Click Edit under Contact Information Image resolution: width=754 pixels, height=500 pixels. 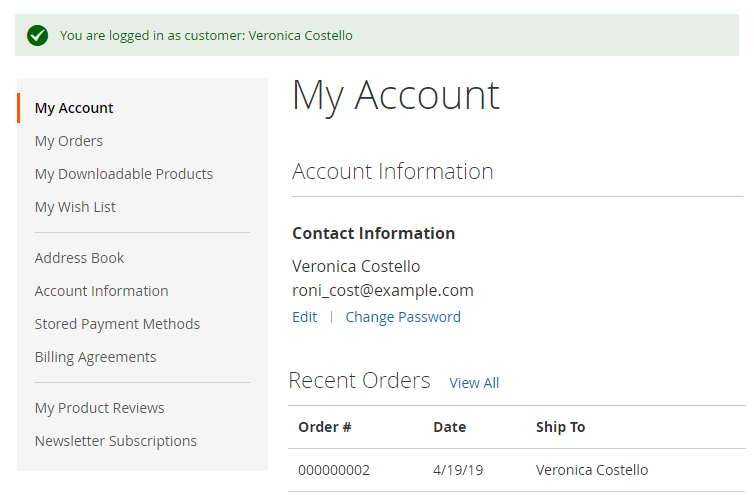pyautogui.click(x=304, y=317)
